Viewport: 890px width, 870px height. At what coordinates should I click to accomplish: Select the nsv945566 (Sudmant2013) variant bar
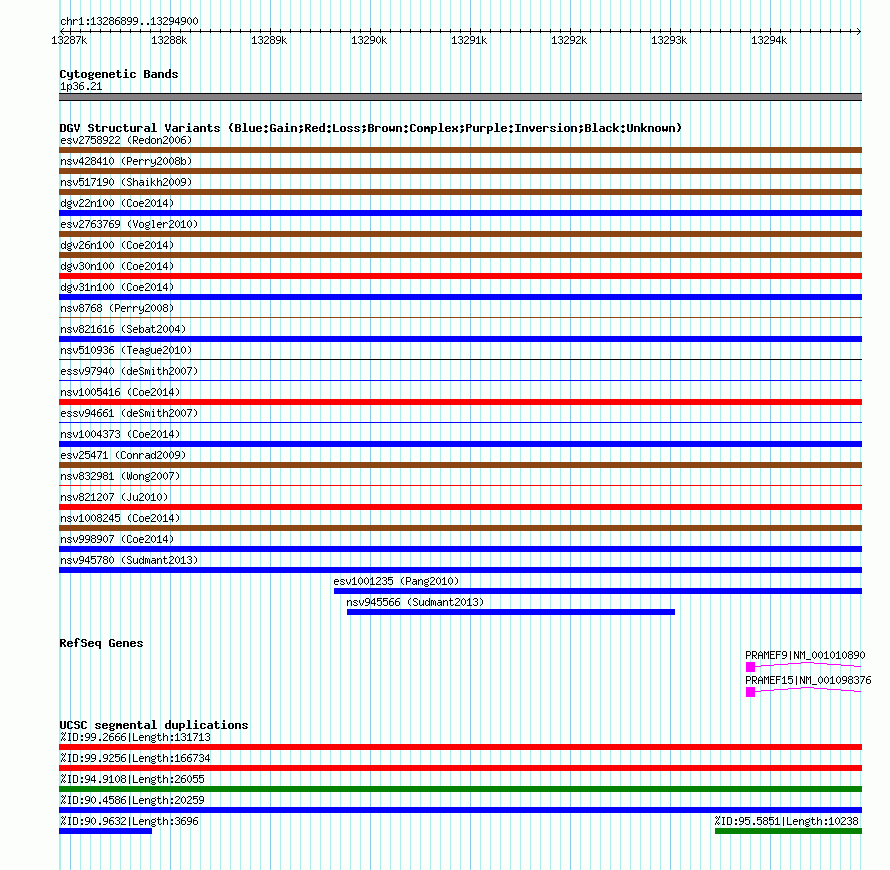point(511,612)
